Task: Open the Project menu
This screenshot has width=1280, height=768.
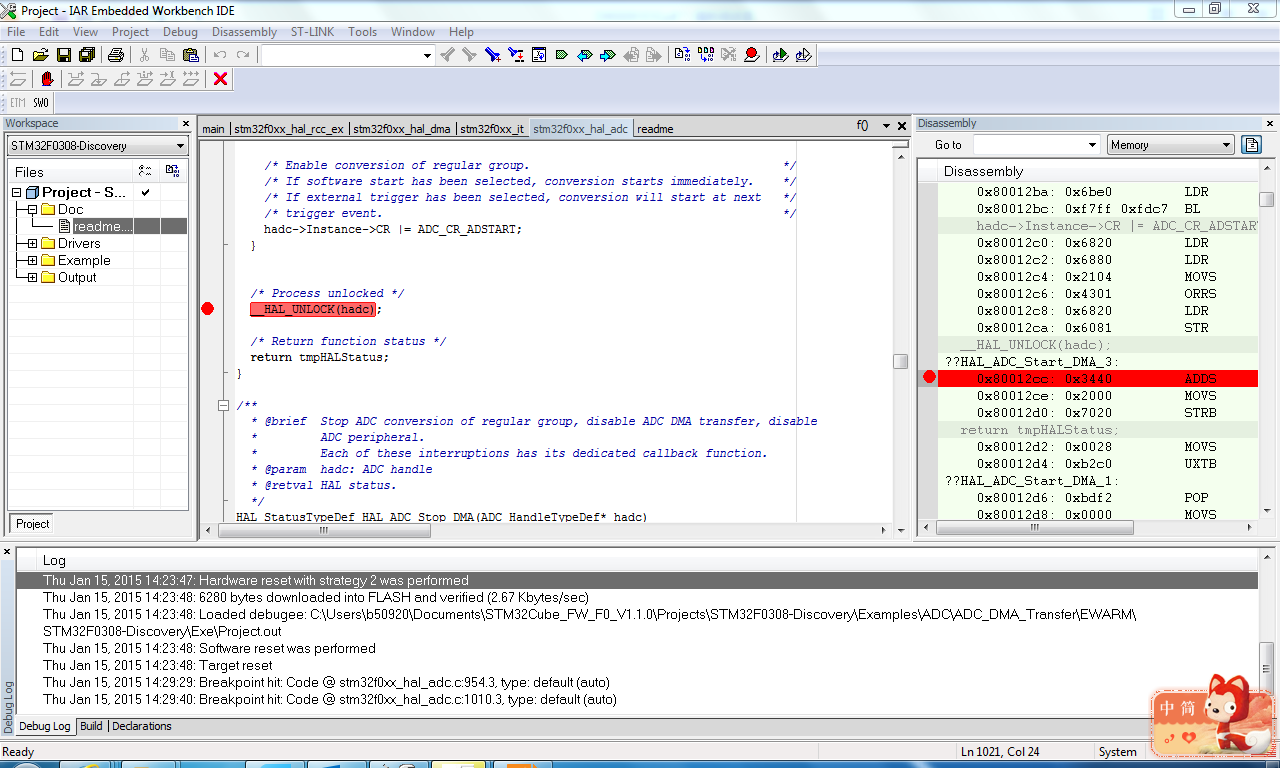Action: point(130,32)
